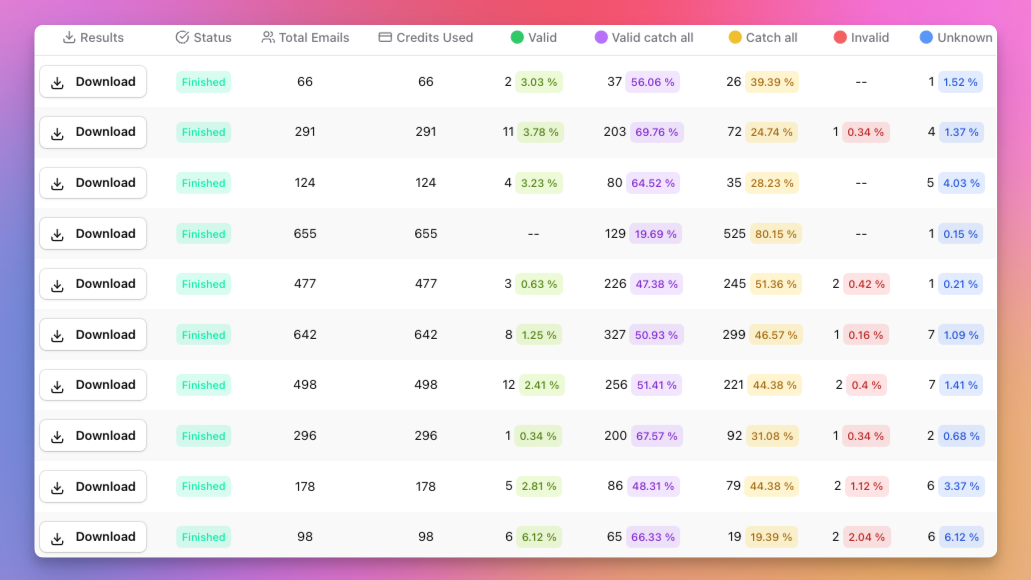Click the Results column header
This screenshot has width=1032, height=580.
[x=93, y=38]
